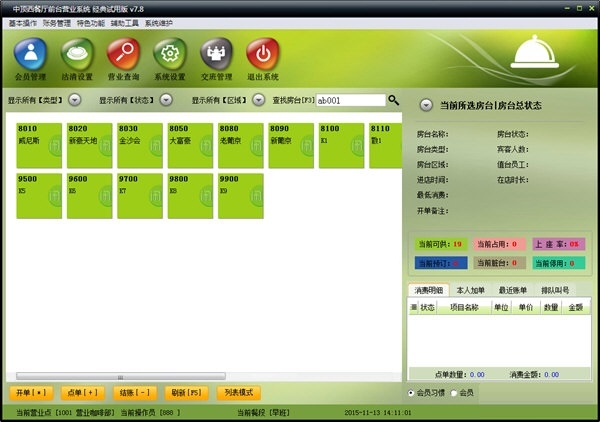
Task: Select room tile 8050 大富豪
Action: (190, 142)
